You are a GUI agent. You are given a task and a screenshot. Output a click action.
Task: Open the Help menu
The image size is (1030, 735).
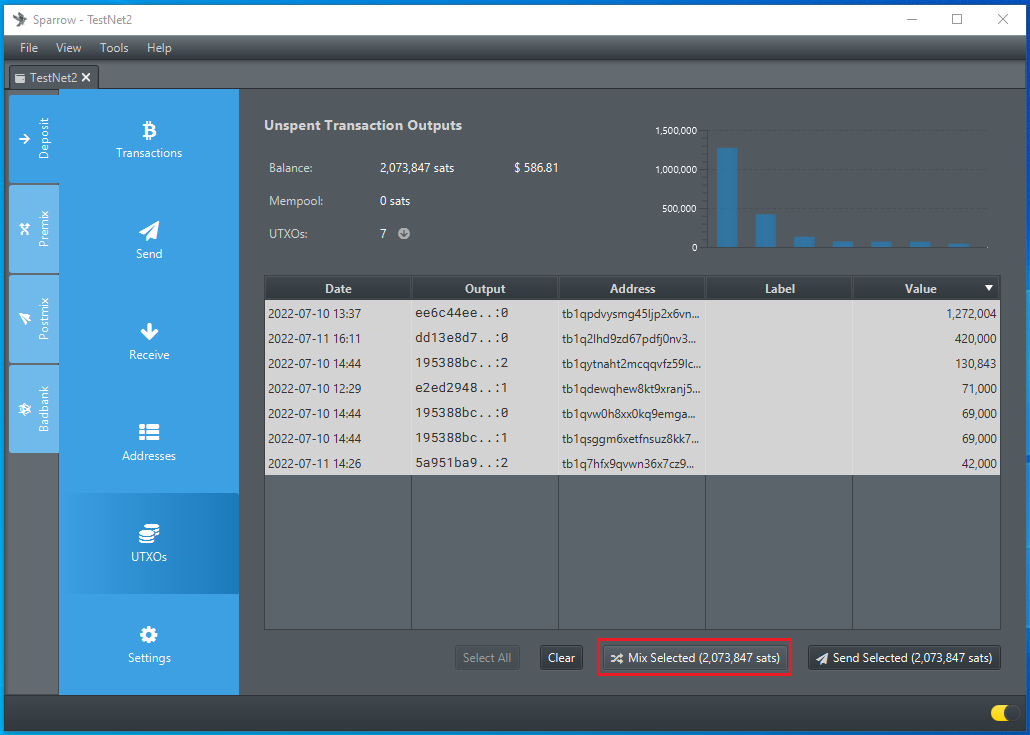point(159,48)
